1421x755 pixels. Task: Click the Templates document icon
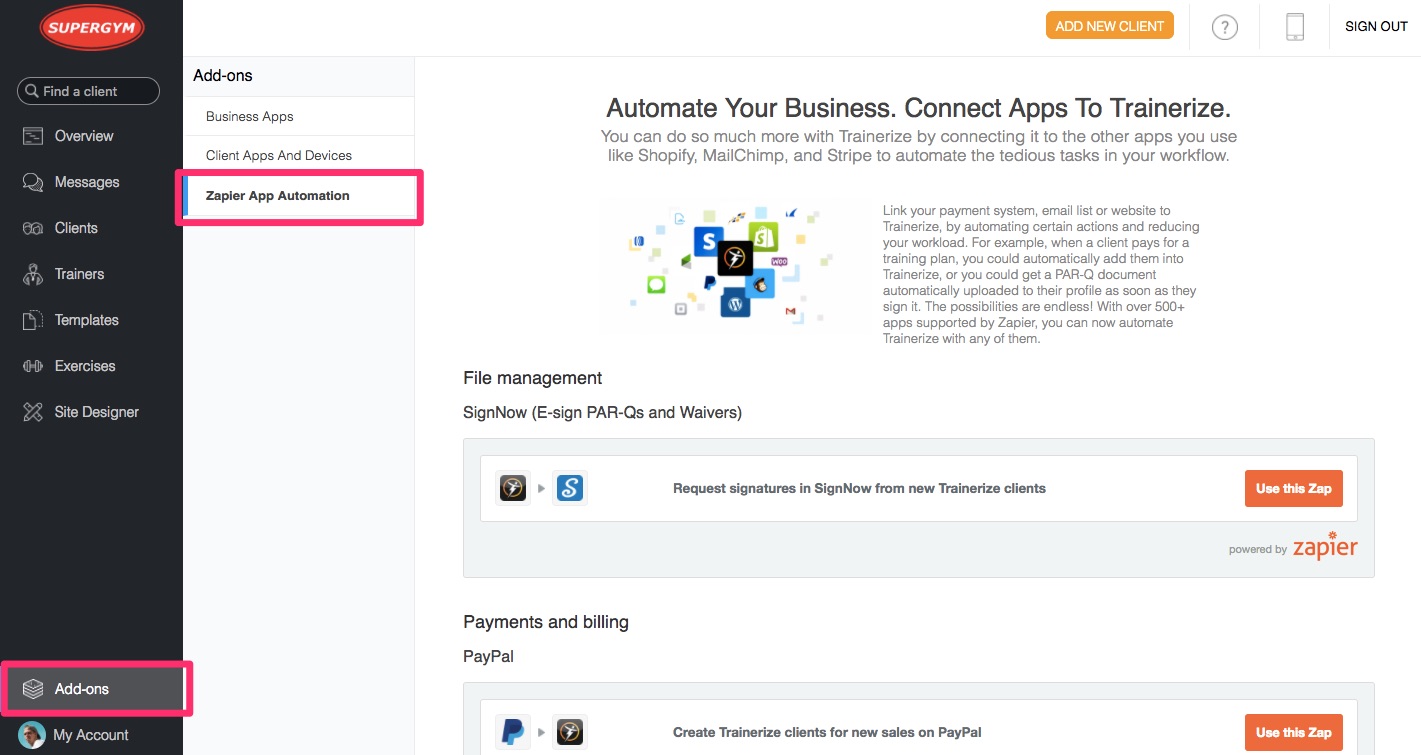click(x=33, y=320)
